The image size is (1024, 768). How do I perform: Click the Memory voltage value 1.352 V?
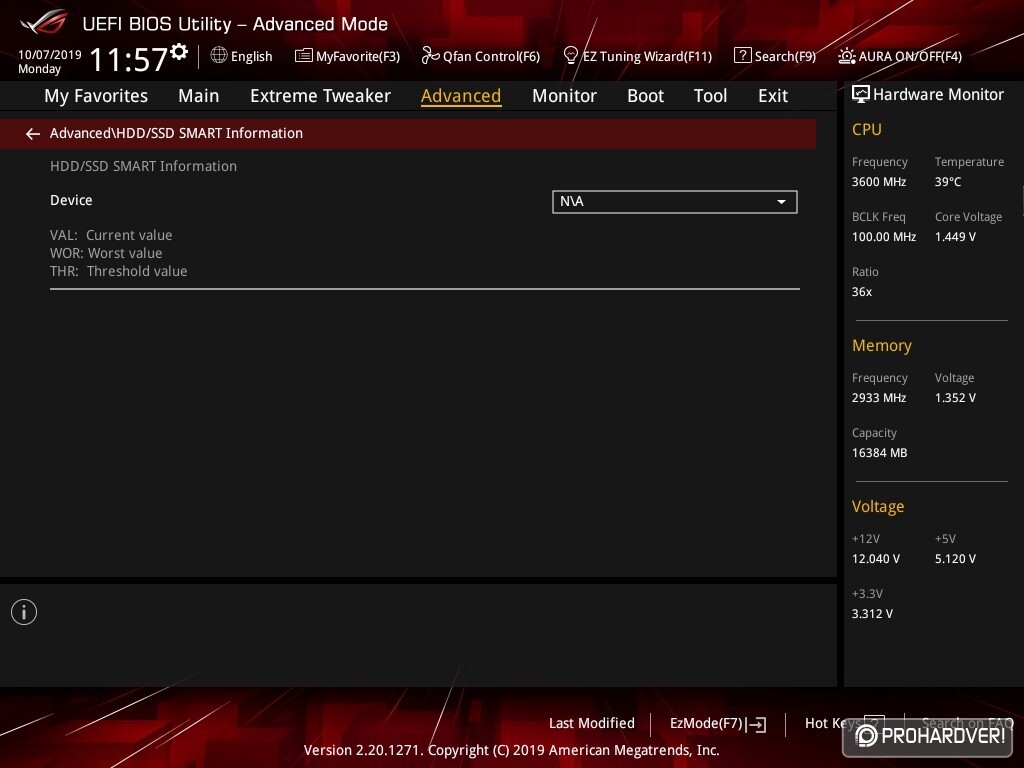click(955, 398)
